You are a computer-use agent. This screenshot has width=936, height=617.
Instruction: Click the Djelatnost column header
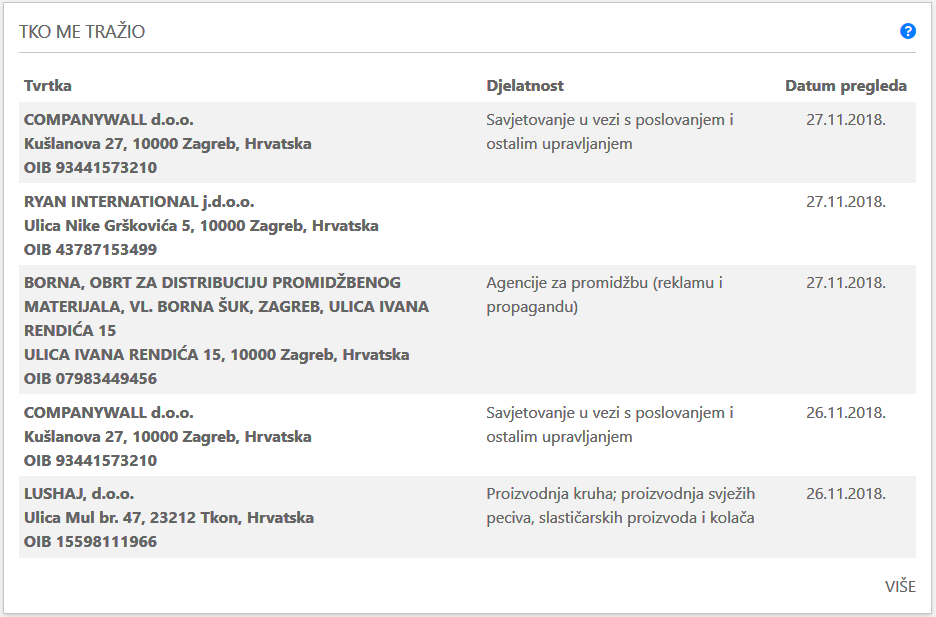point(525,86)
